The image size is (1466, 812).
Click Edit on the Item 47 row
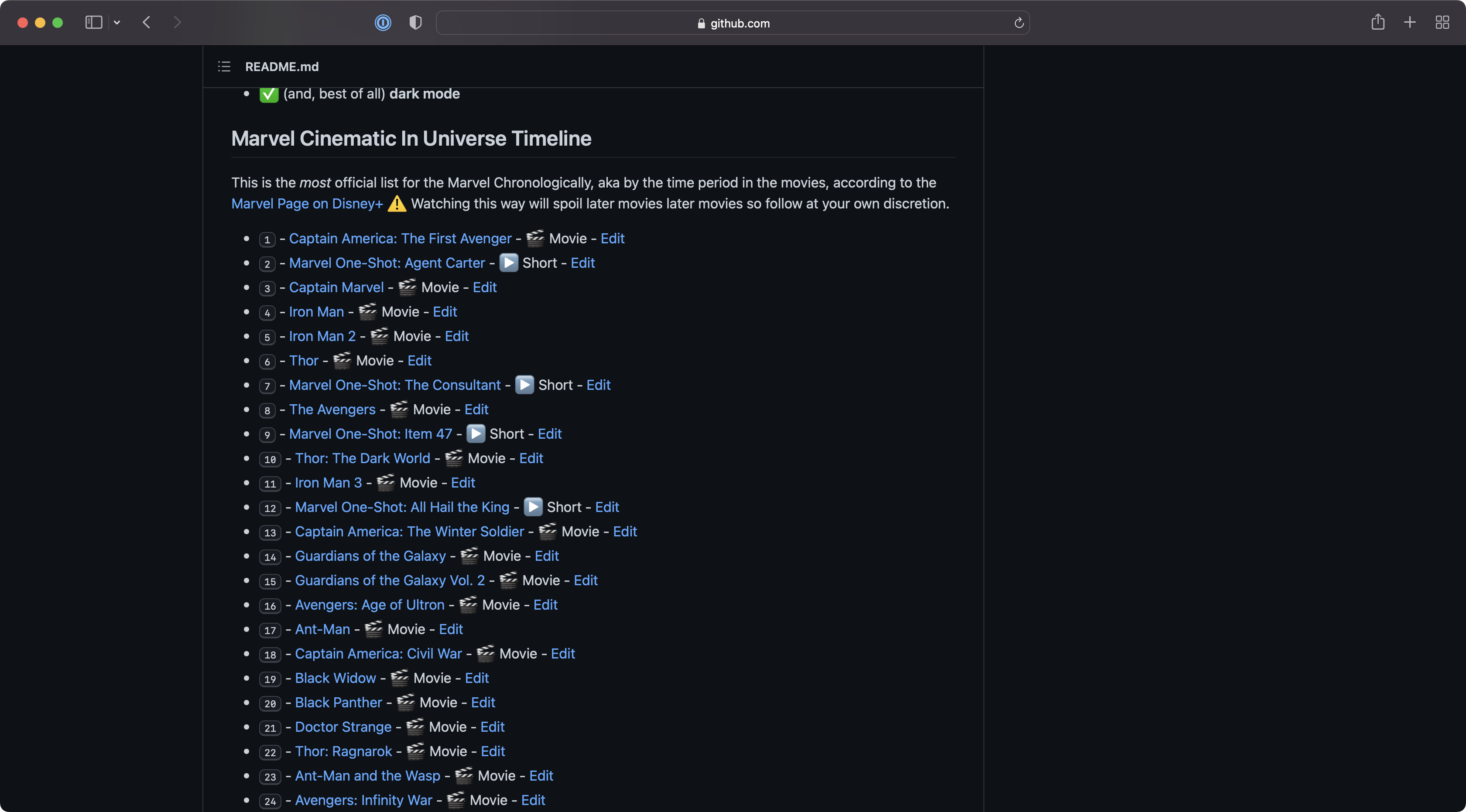550,434
